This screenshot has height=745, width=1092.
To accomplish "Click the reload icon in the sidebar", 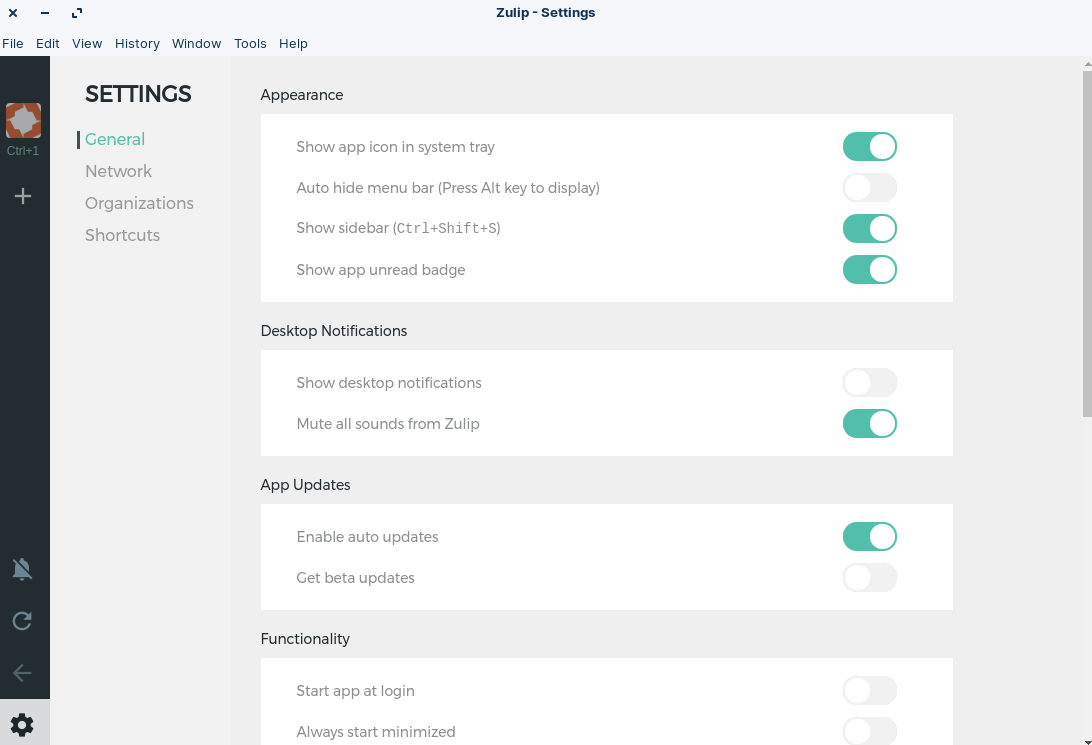I will tap(22, 621).
